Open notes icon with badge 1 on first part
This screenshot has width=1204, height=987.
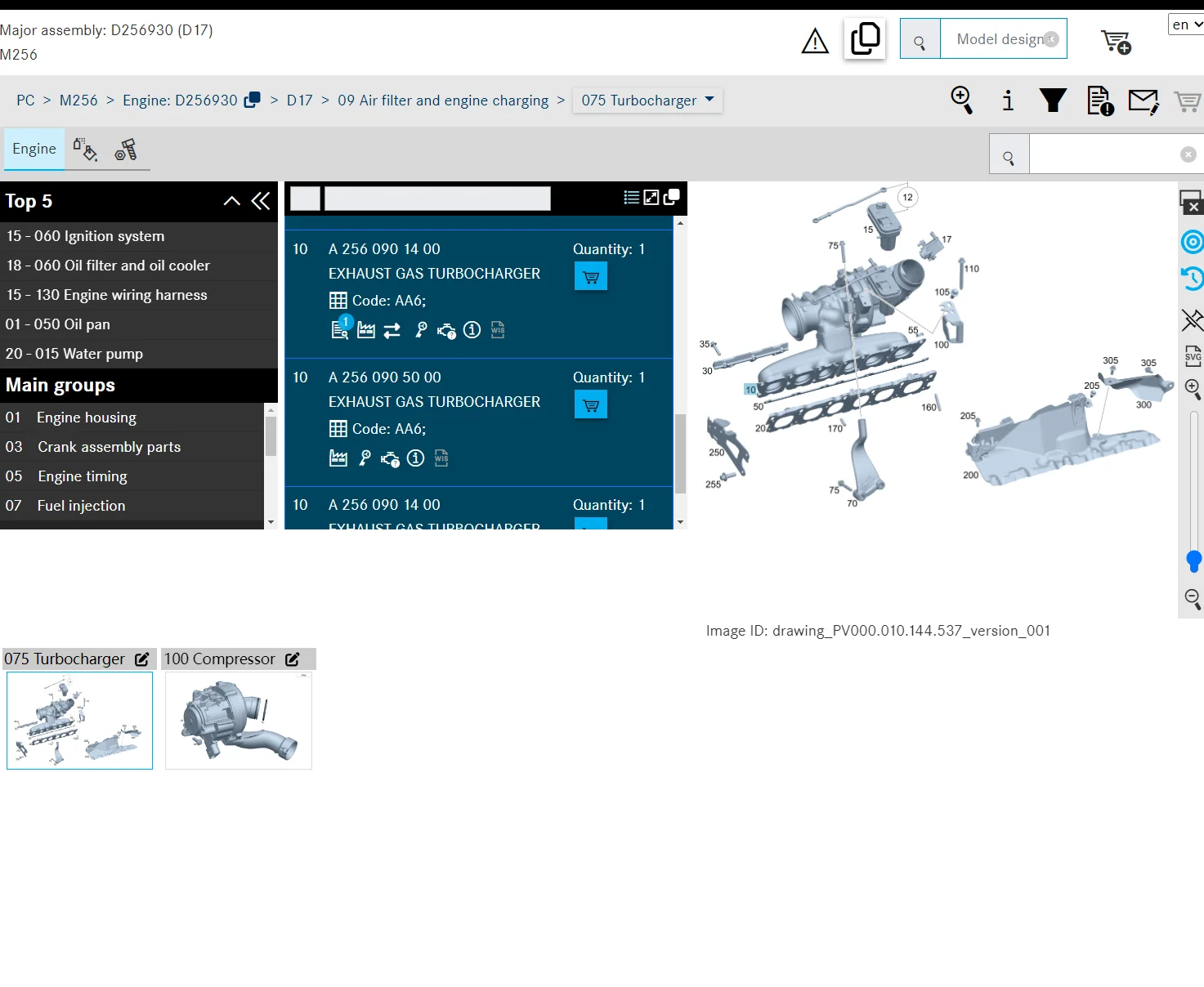coord(340,328)
